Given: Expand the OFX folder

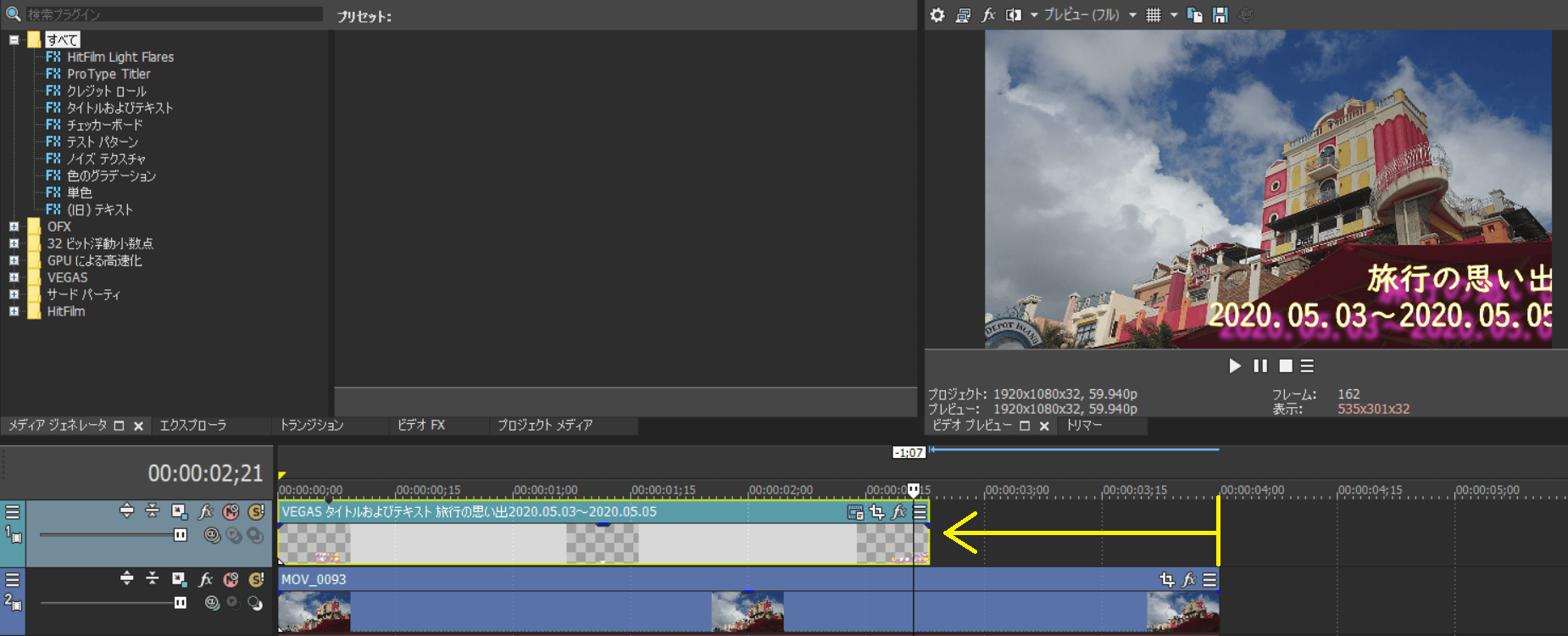Looking at the screenshot, I should click(x=14, y=226).
